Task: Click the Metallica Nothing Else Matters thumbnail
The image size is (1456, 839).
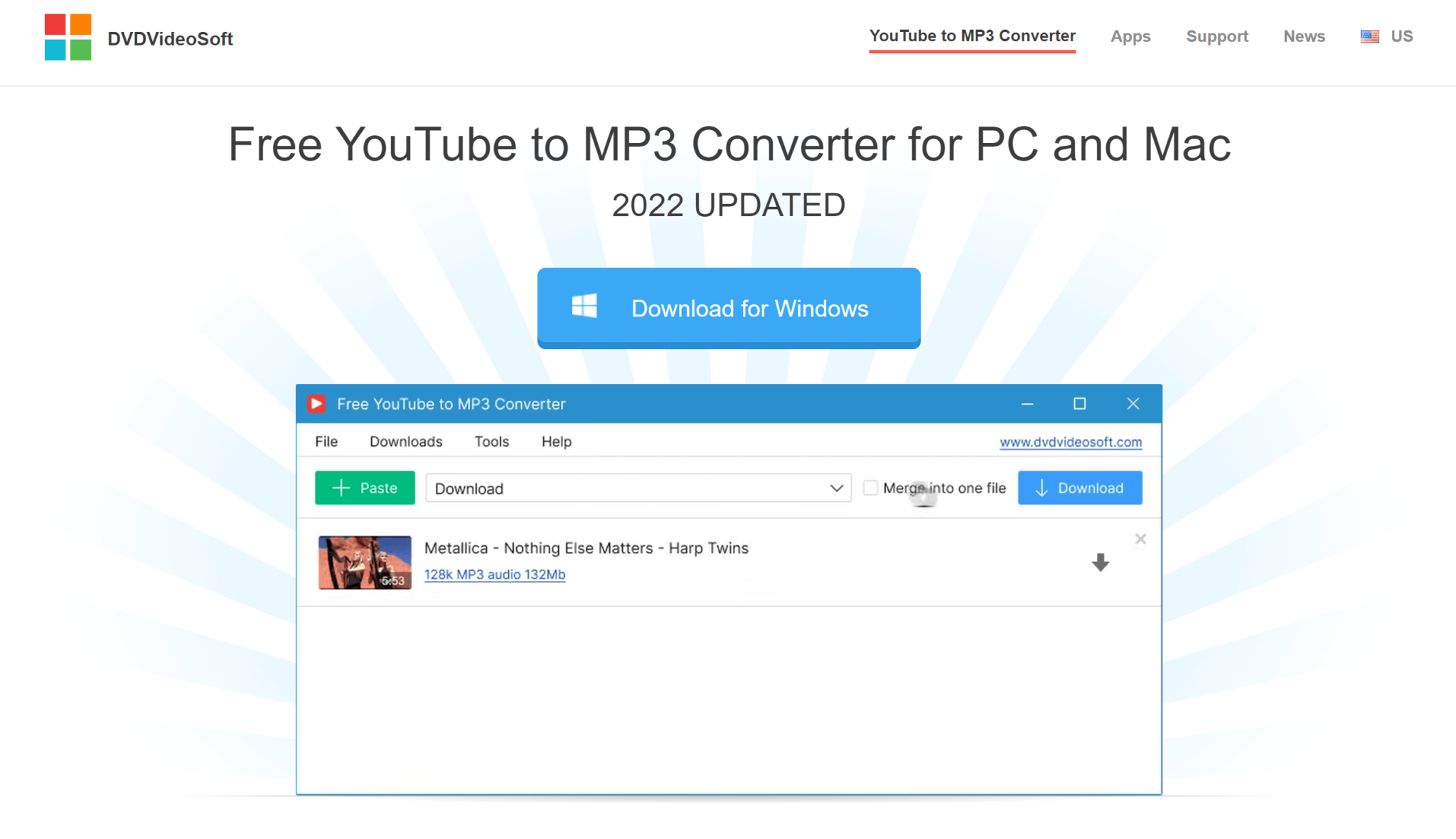Action: click(363, 562)
